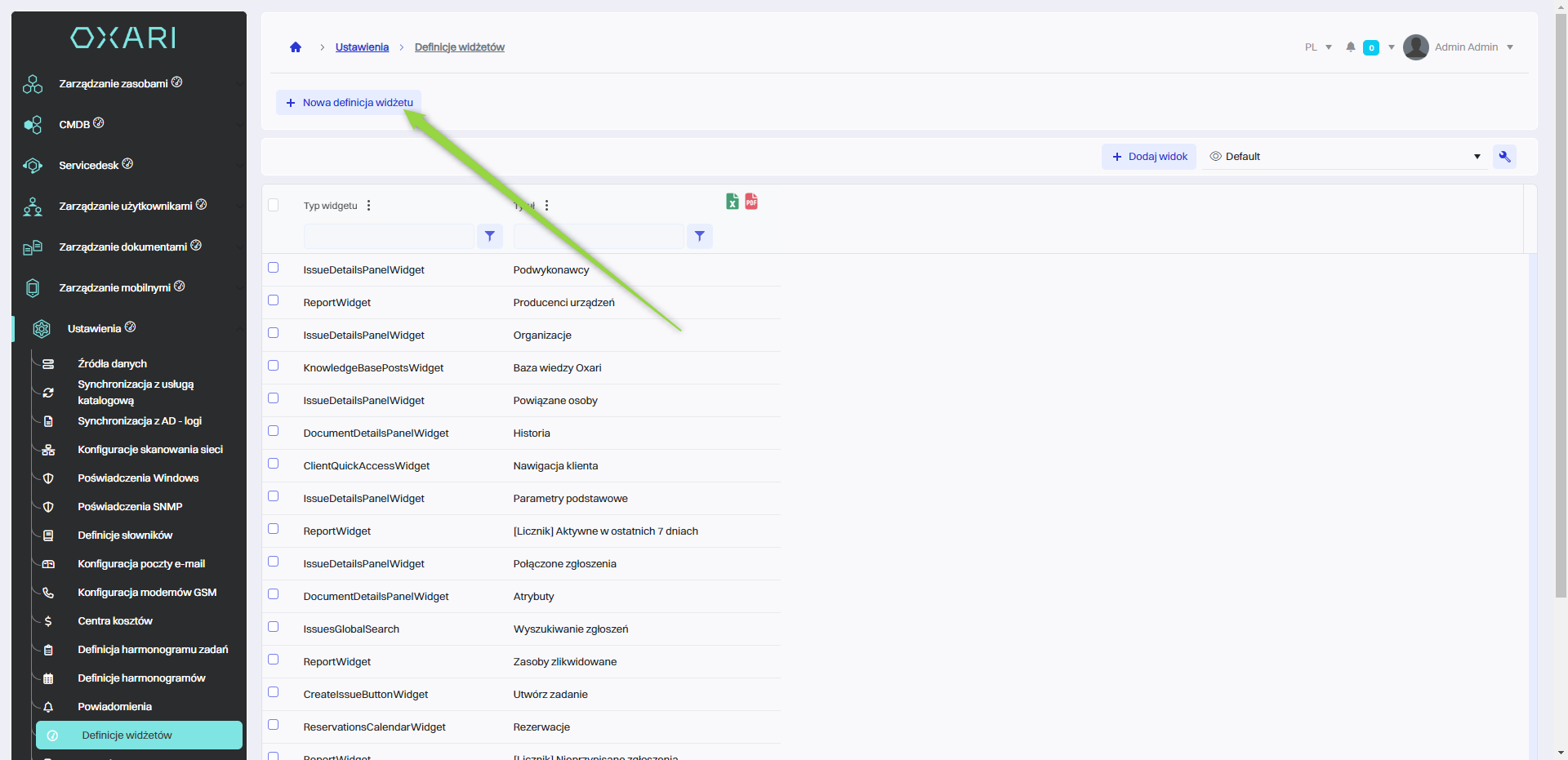Open the wrench view settings

pyautogui.click(x=1504, y=157)
